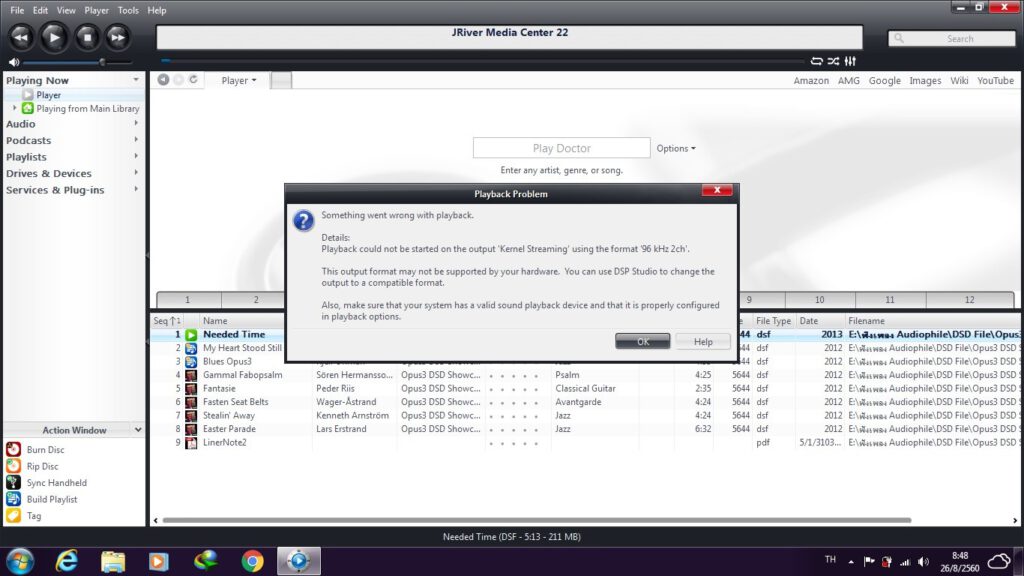This screenshot has height=576, width=1024.
Task: Open the Windows Start menu
Action: click(x=20, y=561)
